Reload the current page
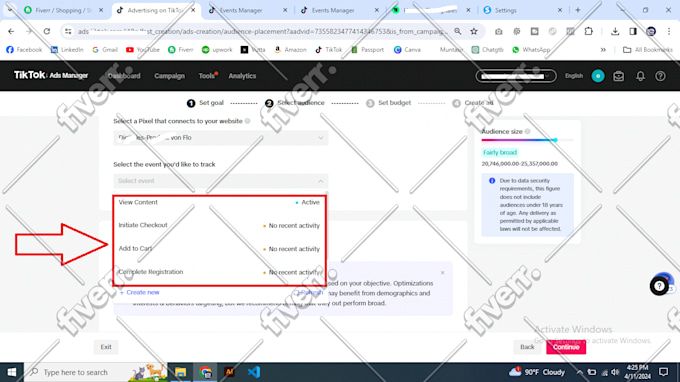Image resolution: width=680 pixels, height=382 pixels. 47,31
